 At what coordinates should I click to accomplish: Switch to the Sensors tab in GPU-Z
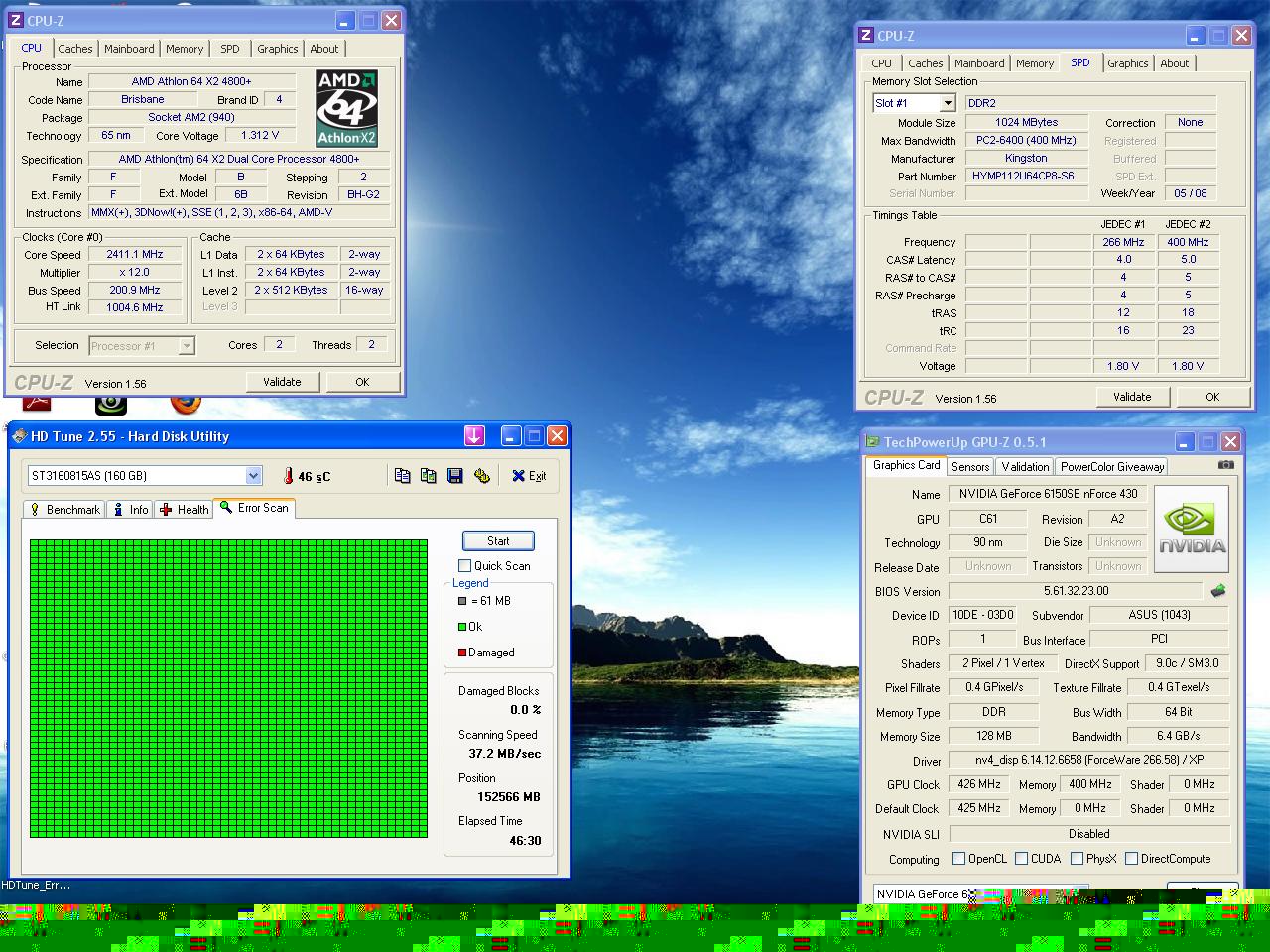970,467
